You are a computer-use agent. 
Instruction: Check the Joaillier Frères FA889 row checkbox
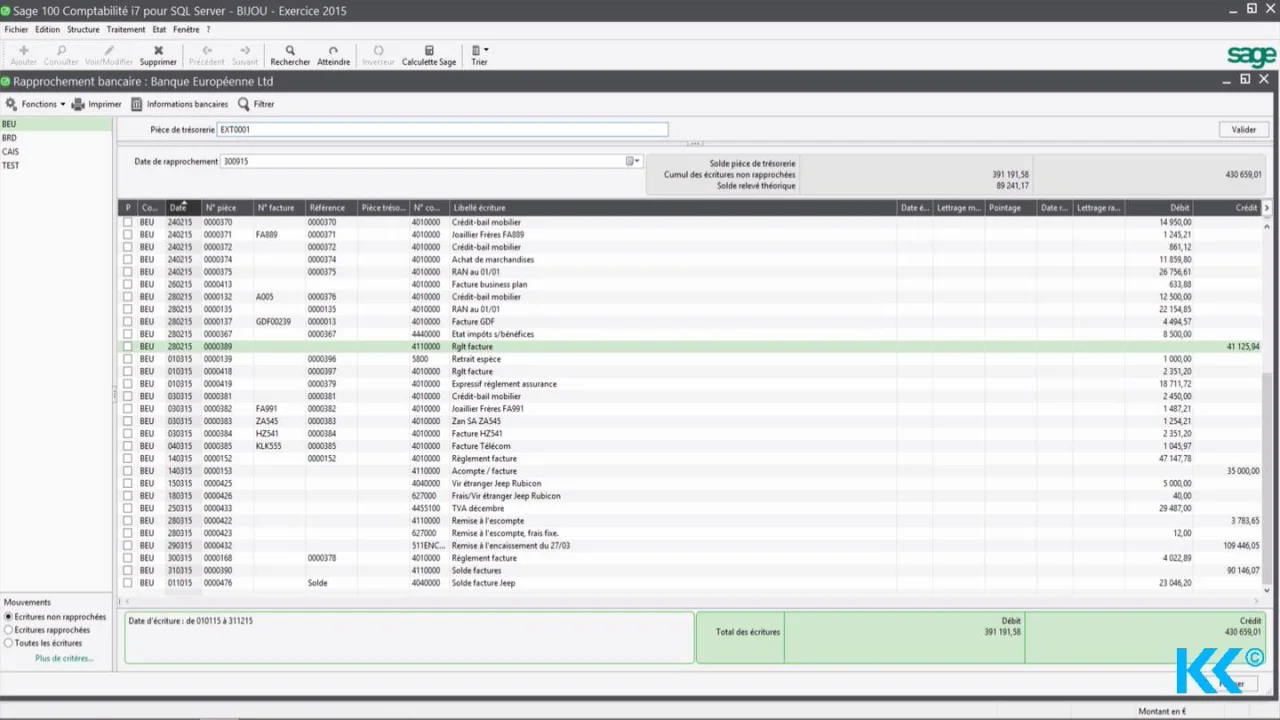(127, 235)
